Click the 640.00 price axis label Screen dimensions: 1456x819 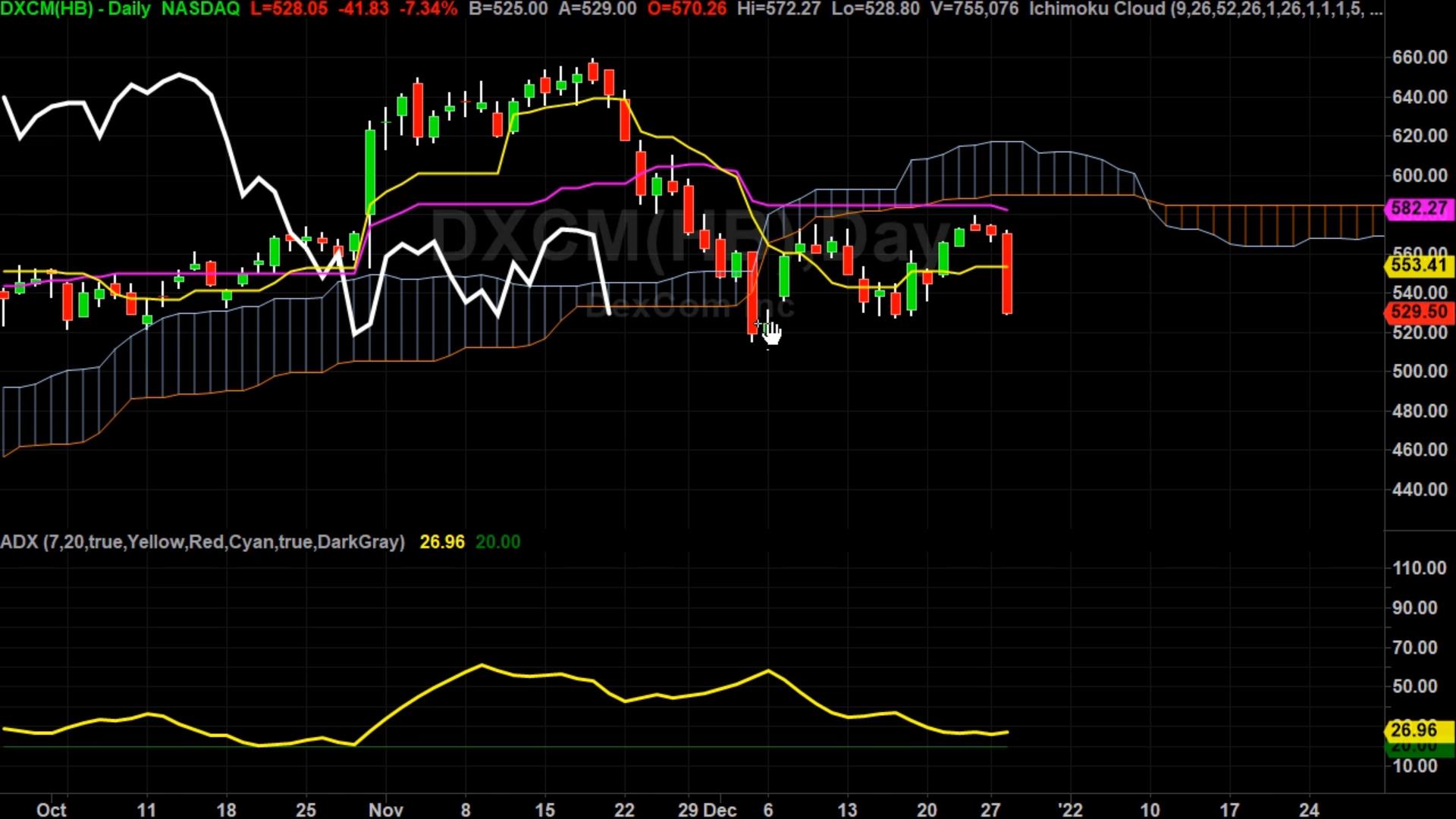(1420, 97)
